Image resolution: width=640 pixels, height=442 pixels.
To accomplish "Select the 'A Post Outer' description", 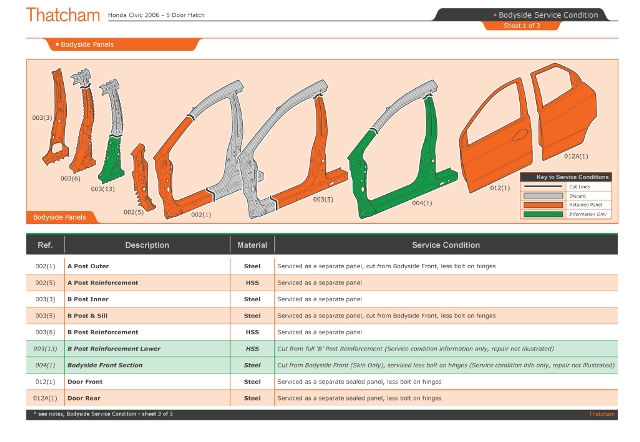I will point(88,266).
